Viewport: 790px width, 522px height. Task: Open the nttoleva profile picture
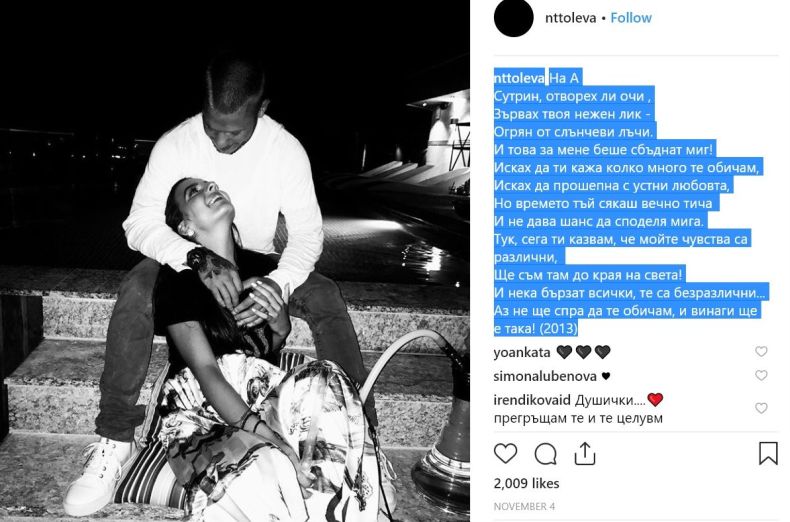[513, 18]
